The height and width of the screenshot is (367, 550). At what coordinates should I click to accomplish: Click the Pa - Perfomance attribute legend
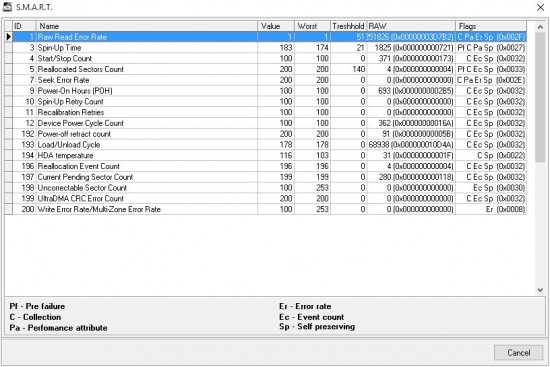58,328
